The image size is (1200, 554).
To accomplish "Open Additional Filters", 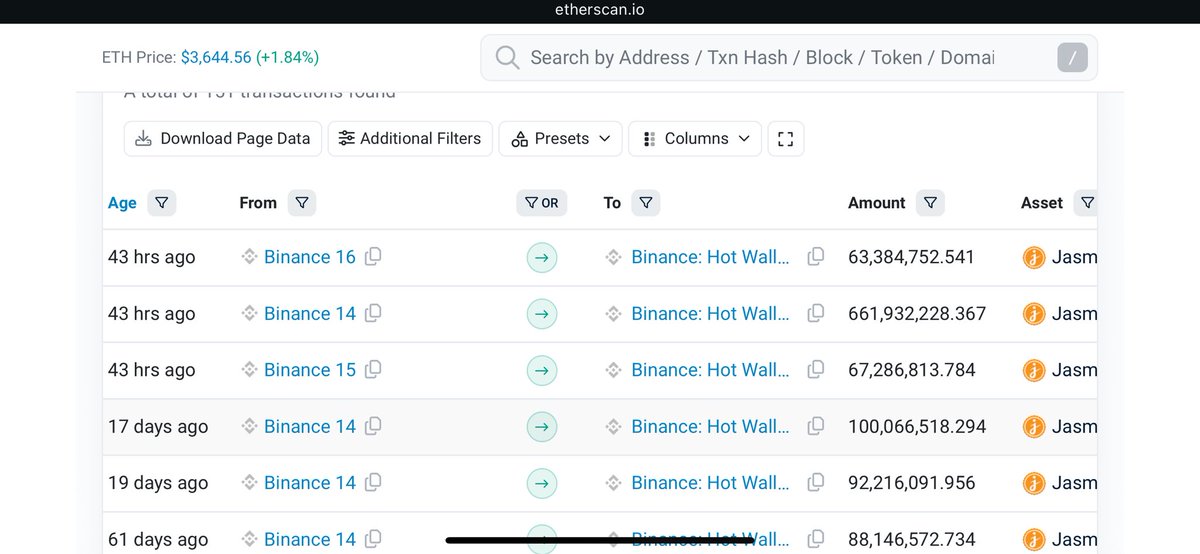I will (409, 138).
